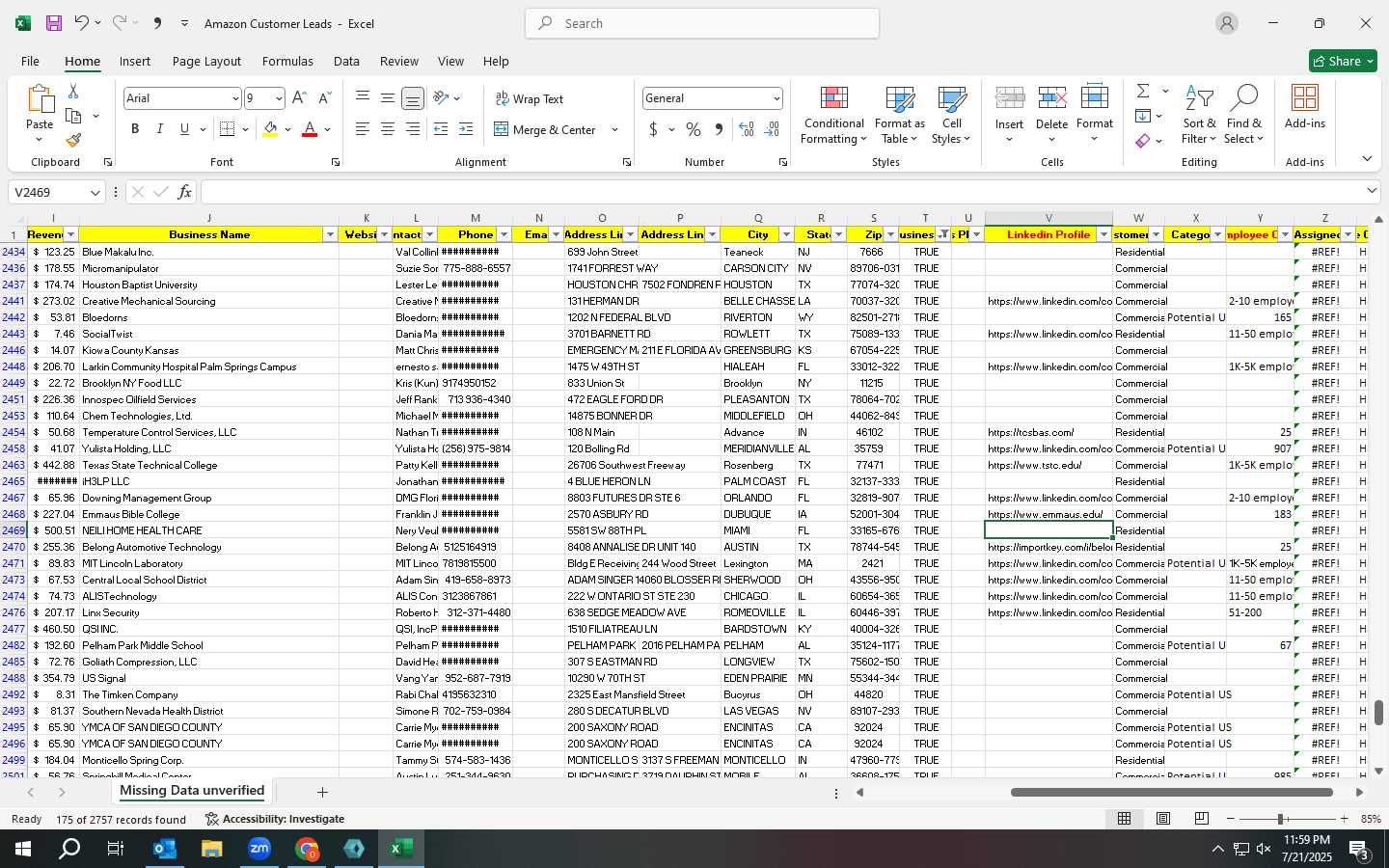Click Accessibility: Investigate in status bar
This screenshot has height=868, width=1389.
(x=275, y=819)
